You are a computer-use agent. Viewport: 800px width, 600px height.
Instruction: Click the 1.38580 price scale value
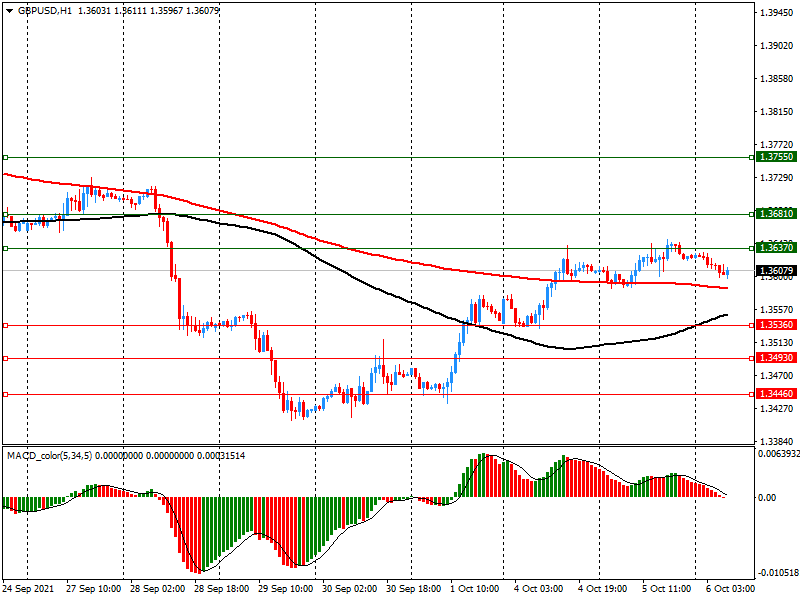pos(777,79)
